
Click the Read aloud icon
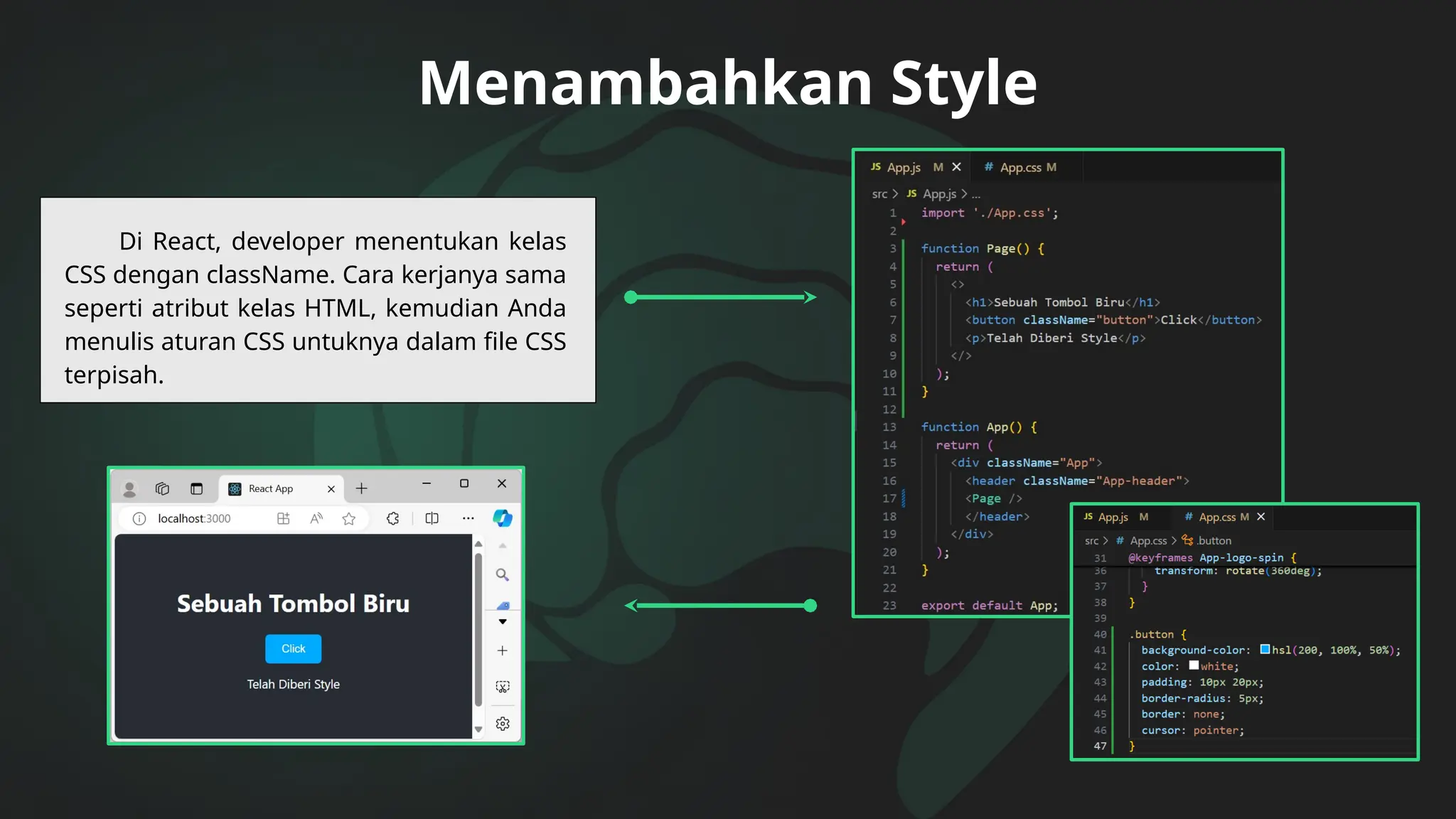pyautogui.click(x=316, y=519)
